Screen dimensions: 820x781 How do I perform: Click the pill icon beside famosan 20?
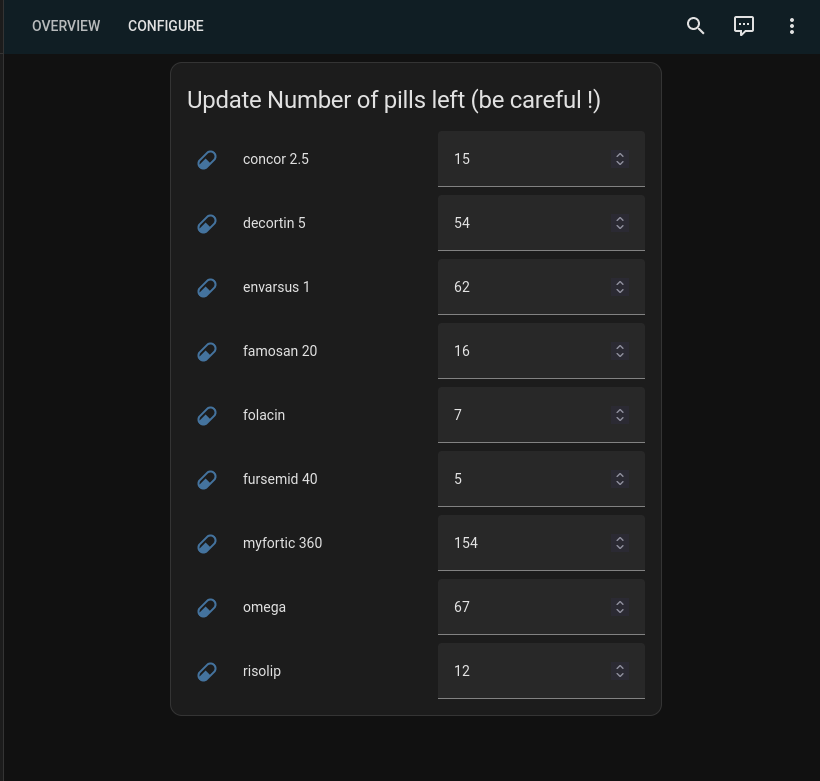click(207, 351)
